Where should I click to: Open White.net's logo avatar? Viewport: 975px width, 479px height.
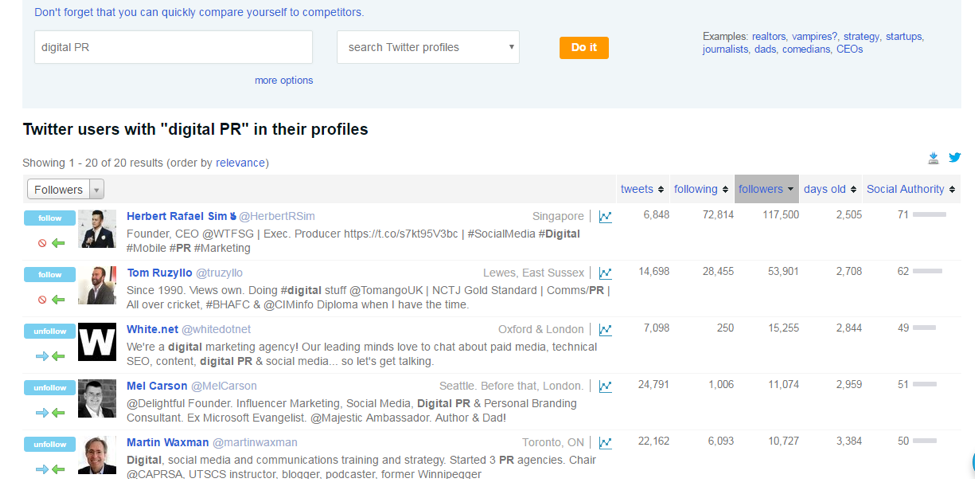pos(97,342)
